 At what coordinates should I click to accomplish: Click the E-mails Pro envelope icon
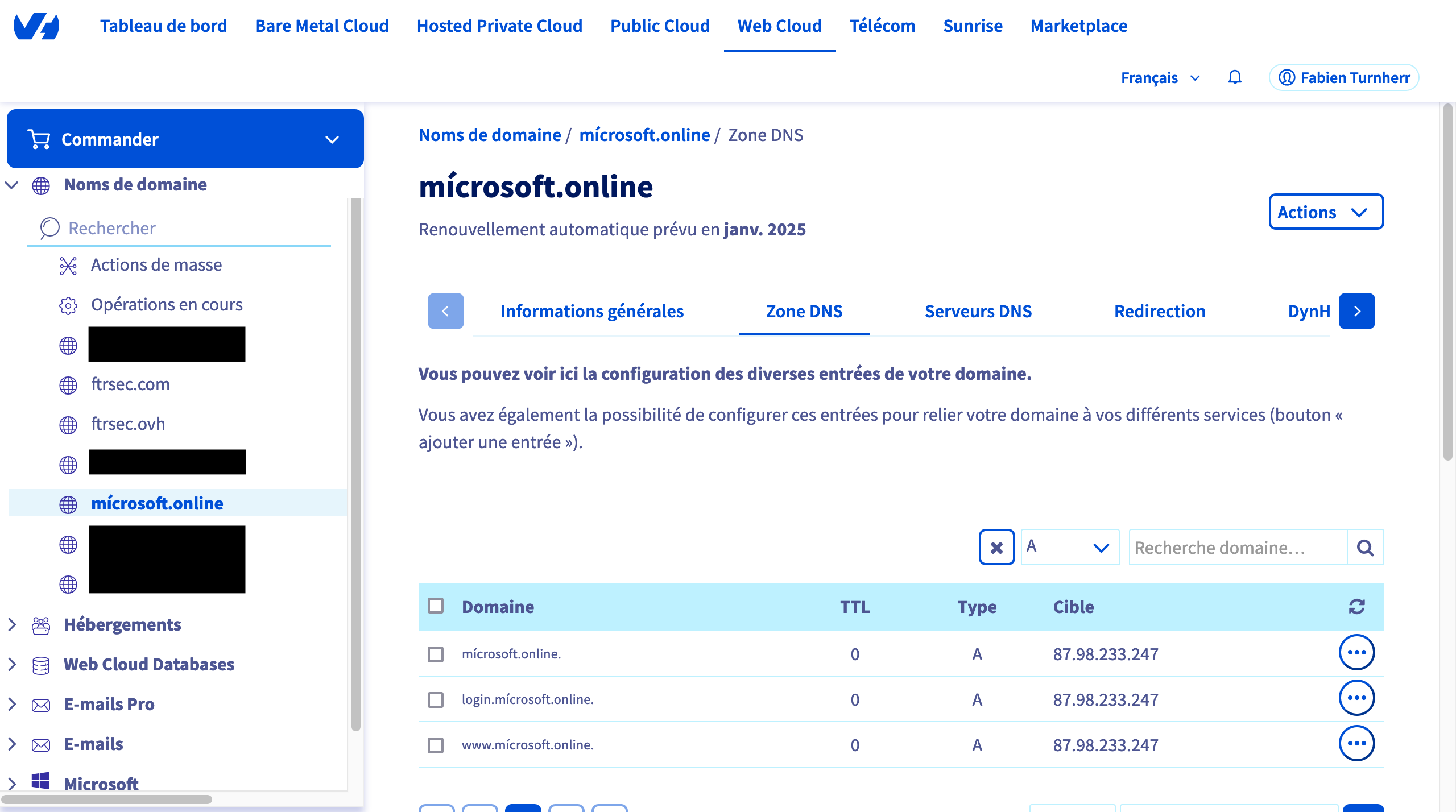[41, 705]
